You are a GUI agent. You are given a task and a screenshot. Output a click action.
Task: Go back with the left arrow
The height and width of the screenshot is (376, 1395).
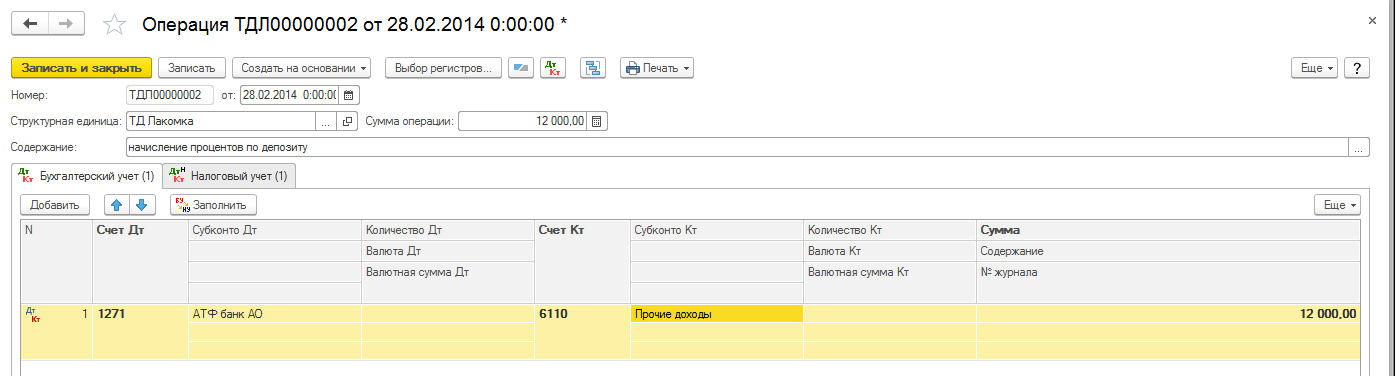click(30, 22)
